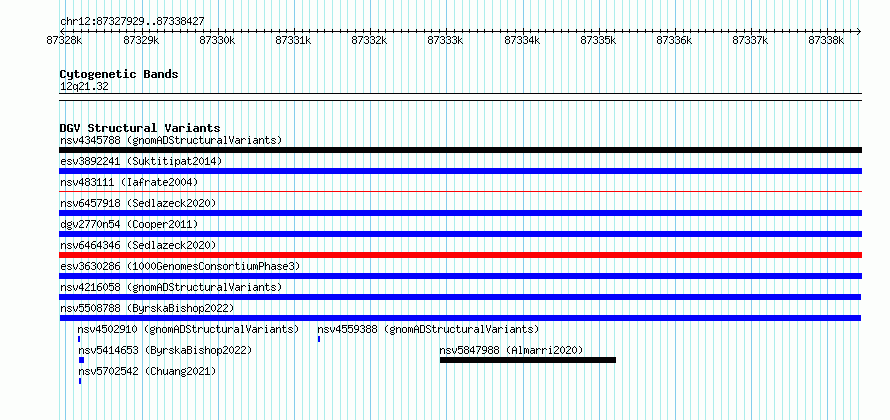Click the Cytogenetic Bands track title
The height and width of the screenshot is (420, 890).
pos(119,74)
